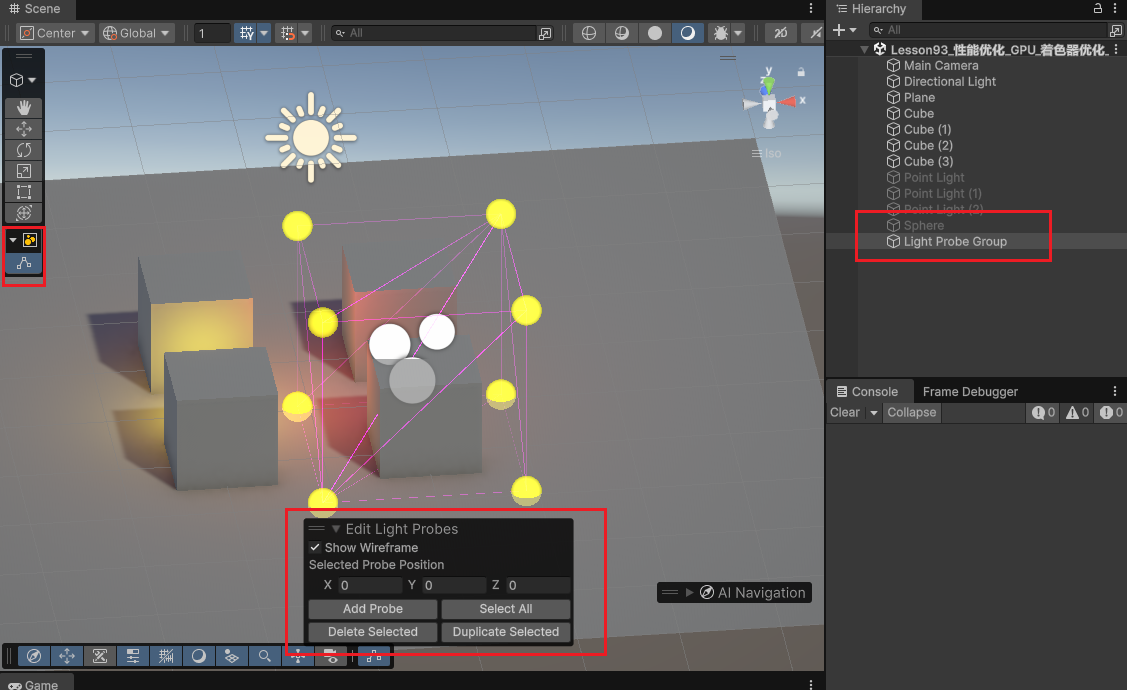Click the Edit Light Probes tool icon
The height and width of the screenshot is (690, 1127).
click(24, 263)
